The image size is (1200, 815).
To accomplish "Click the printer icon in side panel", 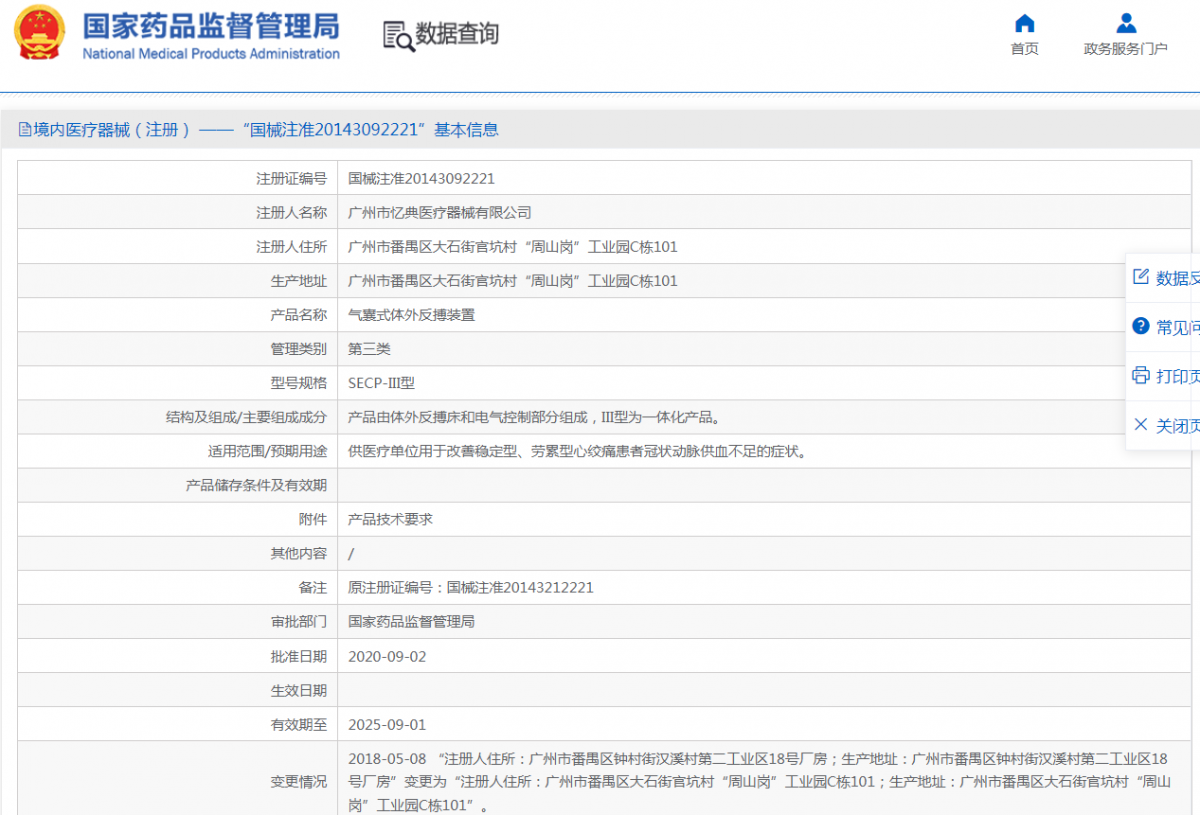I will tap(1140, 375).
